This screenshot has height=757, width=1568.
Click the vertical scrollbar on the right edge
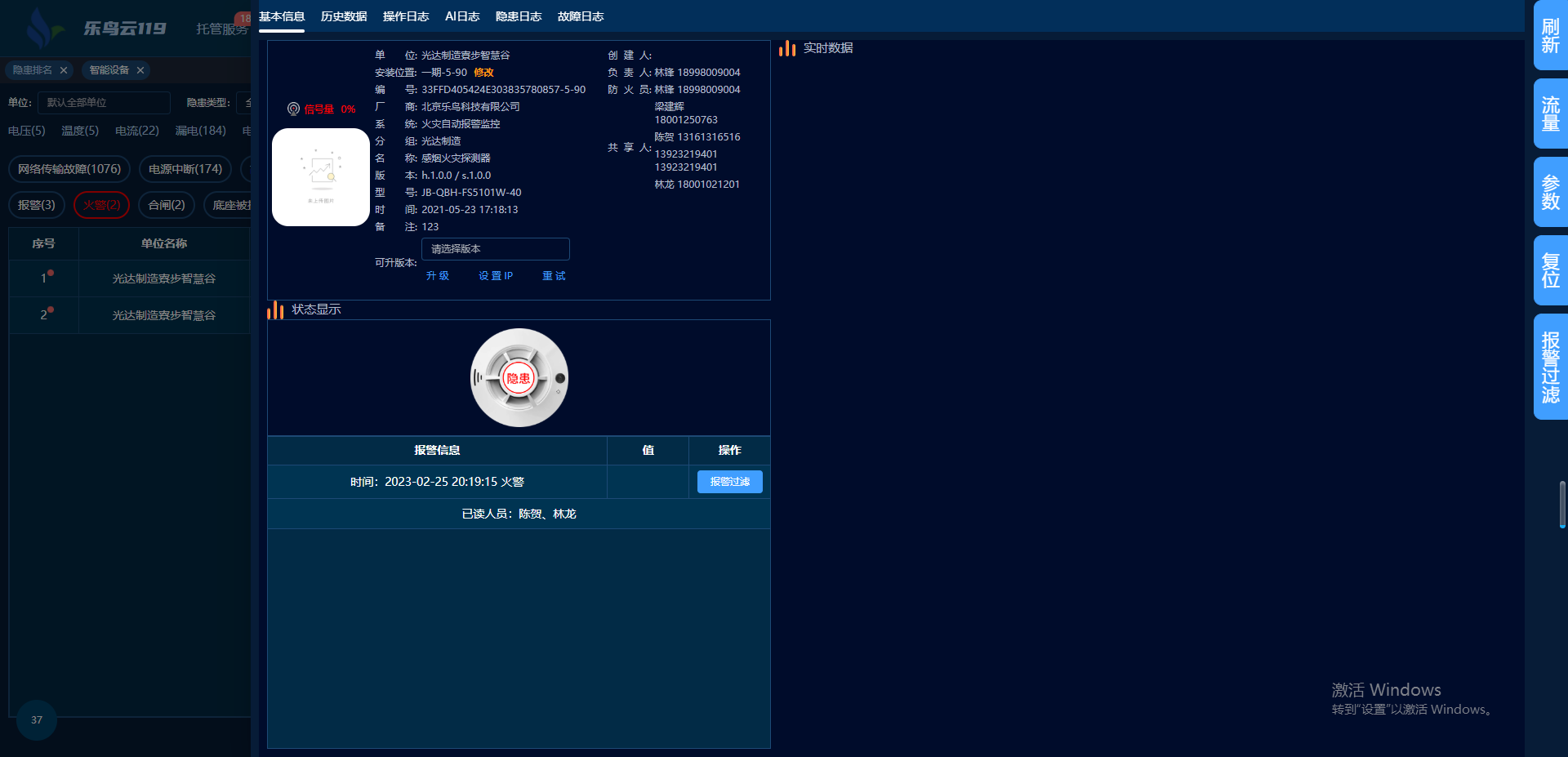tap(1561, 504)
